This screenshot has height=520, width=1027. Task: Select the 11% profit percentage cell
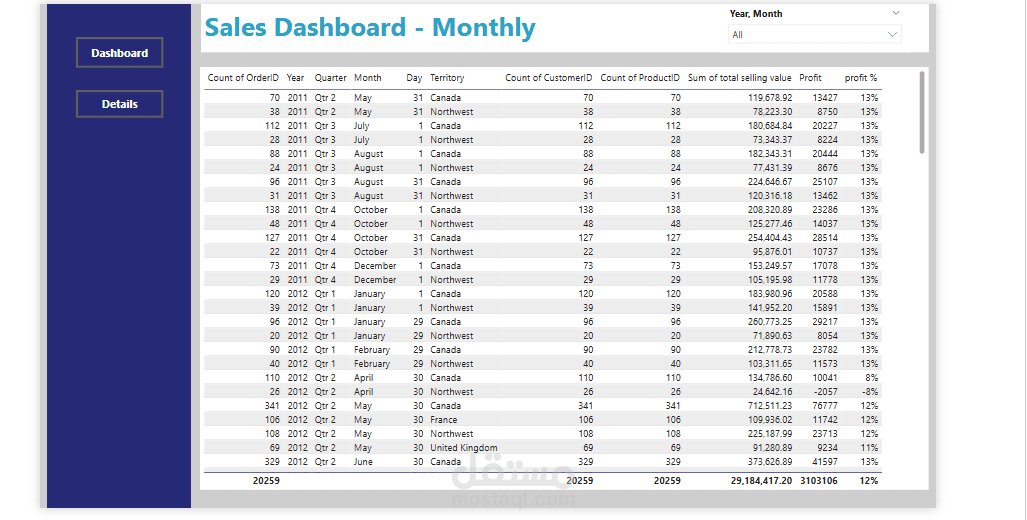tap(870, 448)
